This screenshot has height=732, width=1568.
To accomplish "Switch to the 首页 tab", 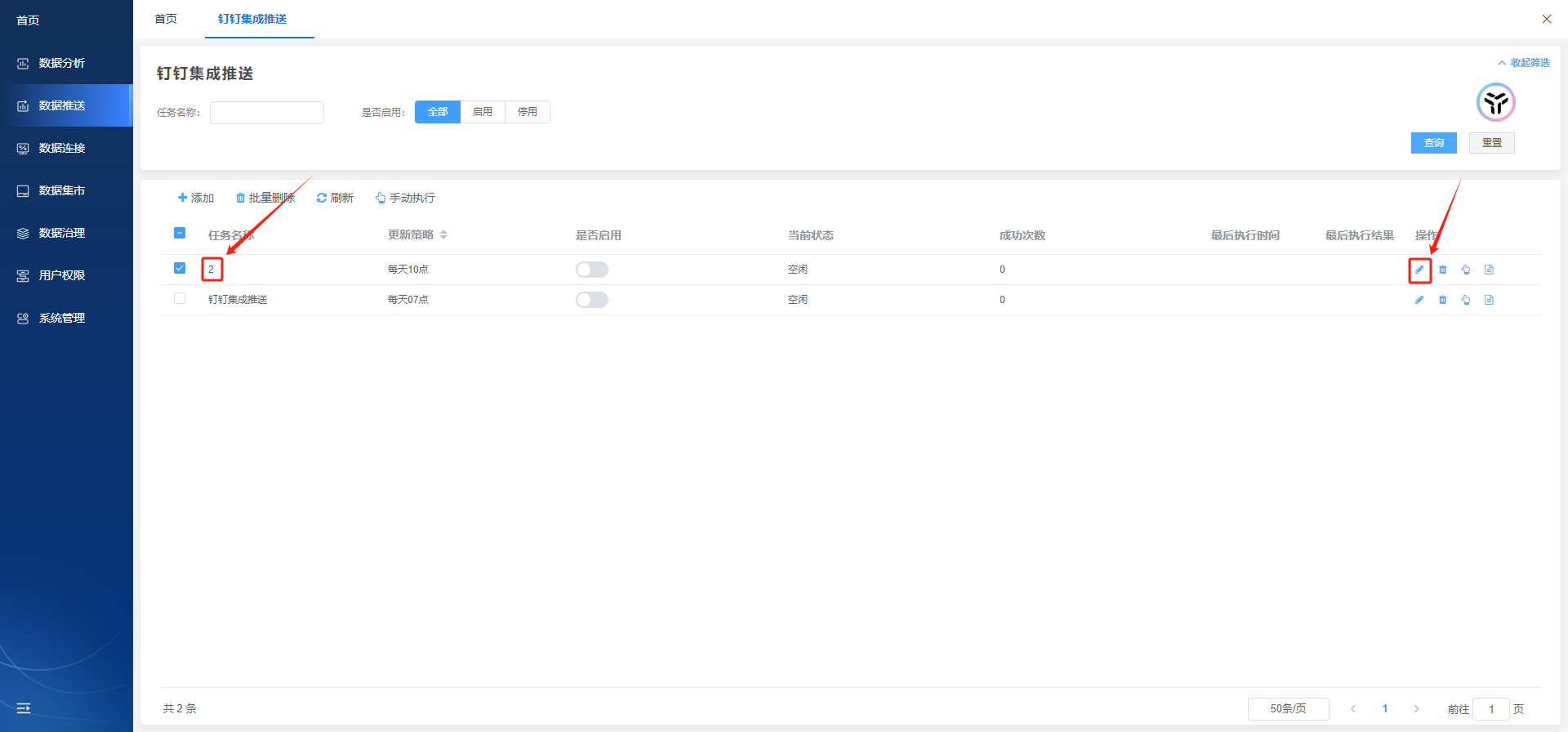I will 166,19.
